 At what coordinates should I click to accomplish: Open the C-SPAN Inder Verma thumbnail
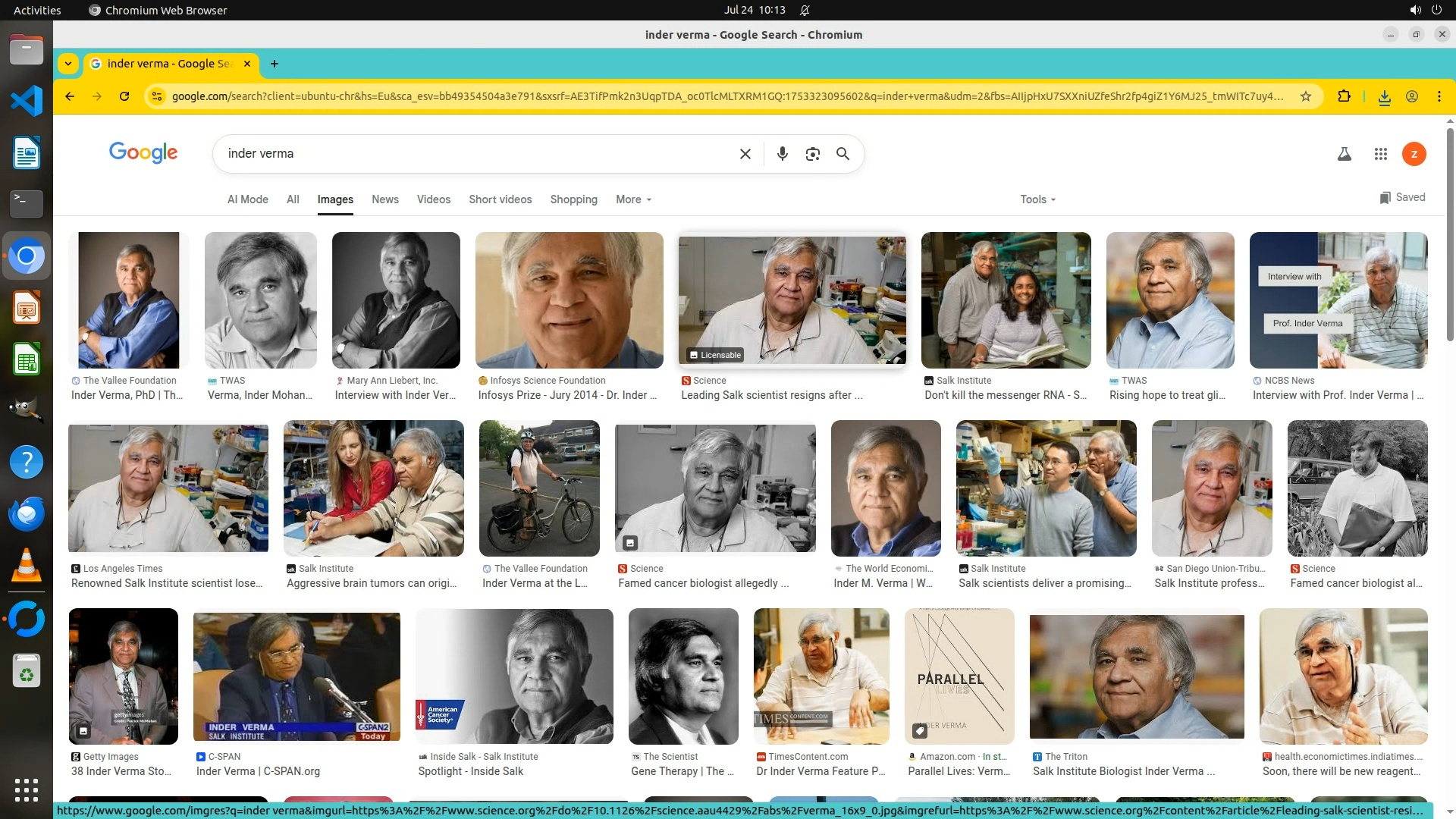click(297, 676)
